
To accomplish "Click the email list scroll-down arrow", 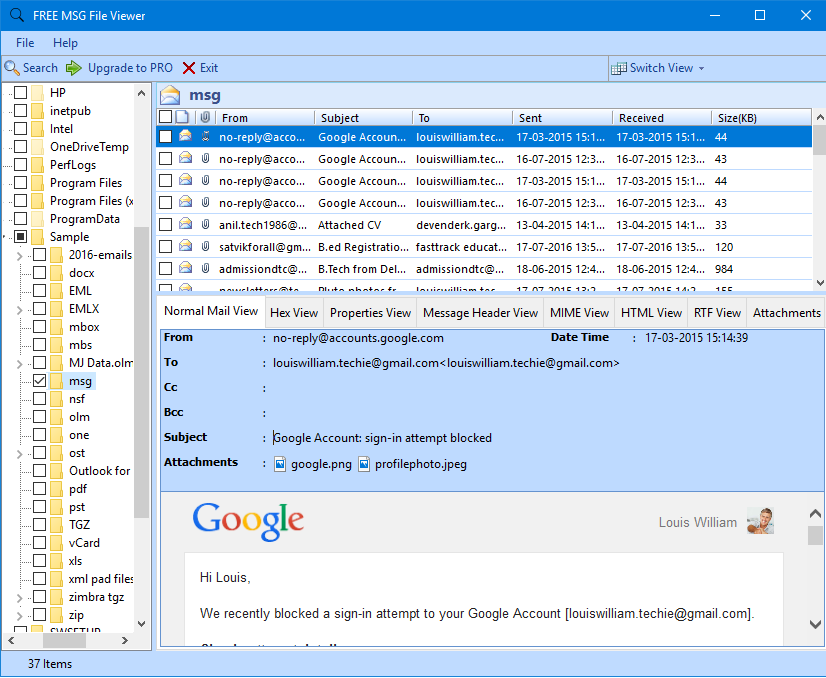I will 820,282.
